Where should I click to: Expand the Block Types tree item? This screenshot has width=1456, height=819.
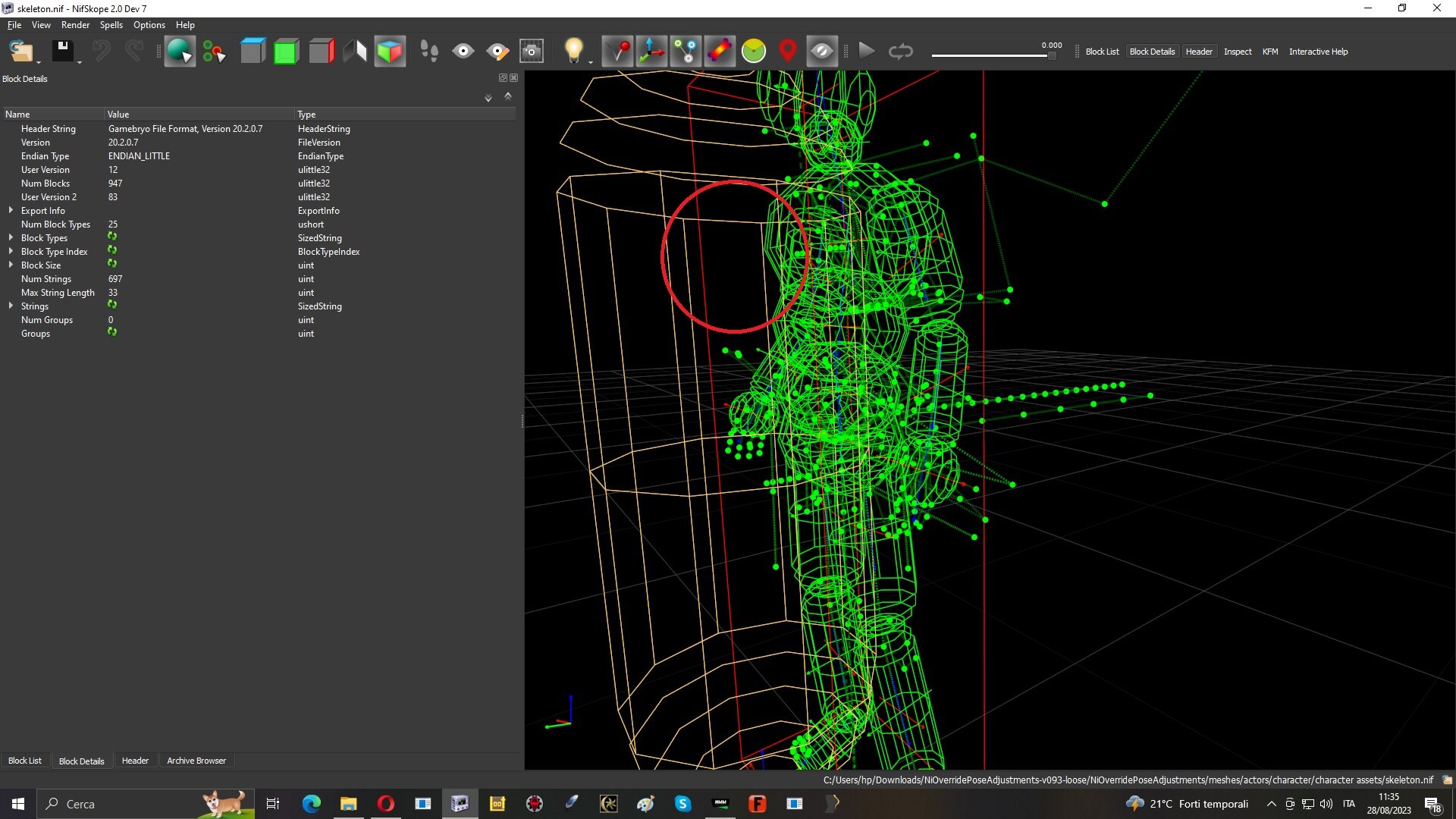pyautogui.click(x=11, y=237)
